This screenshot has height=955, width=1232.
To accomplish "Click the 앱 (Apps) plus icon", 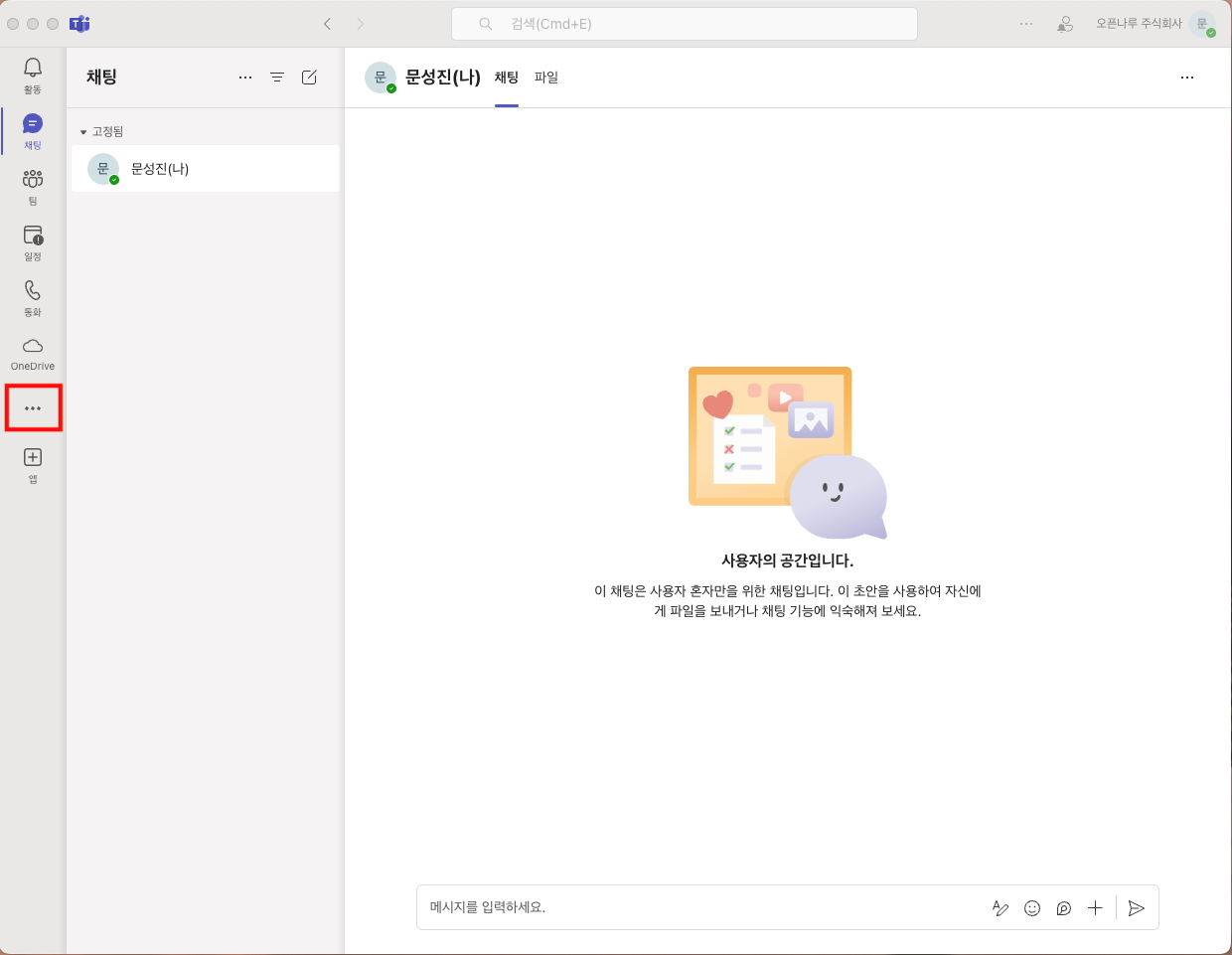I will click(x=33, y=464).
